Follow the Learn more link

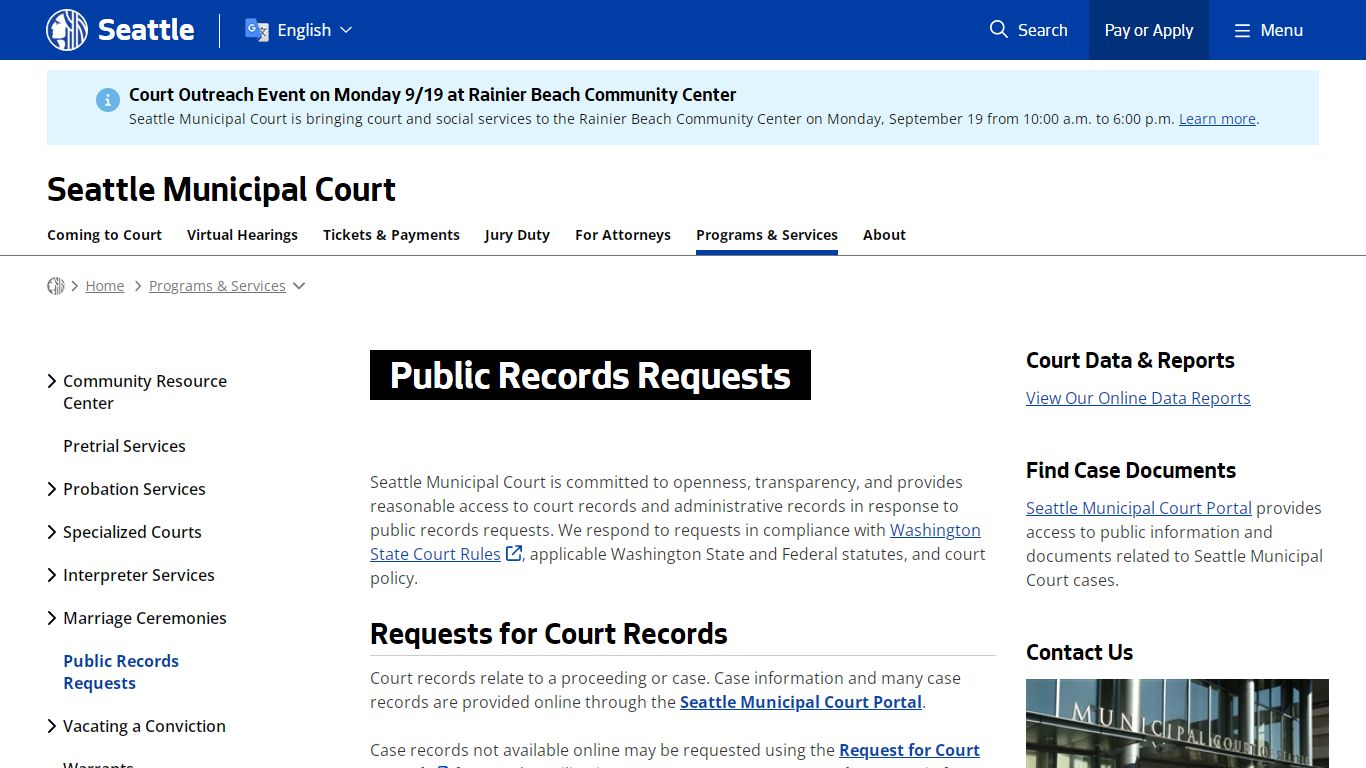pyautogui.click(x=1217, y=119)
